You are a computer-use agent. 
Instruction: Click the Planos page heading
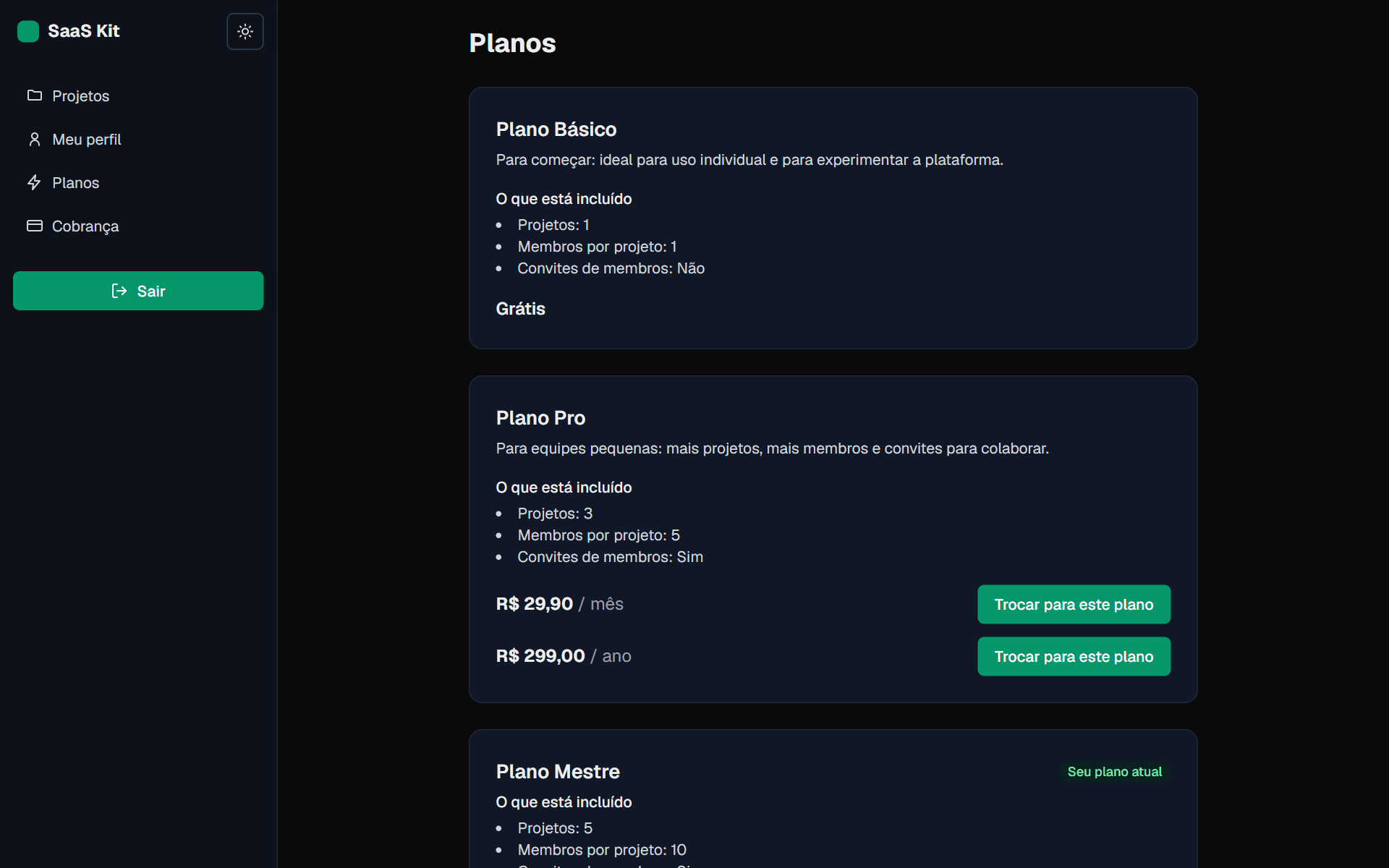pos(512,43)
